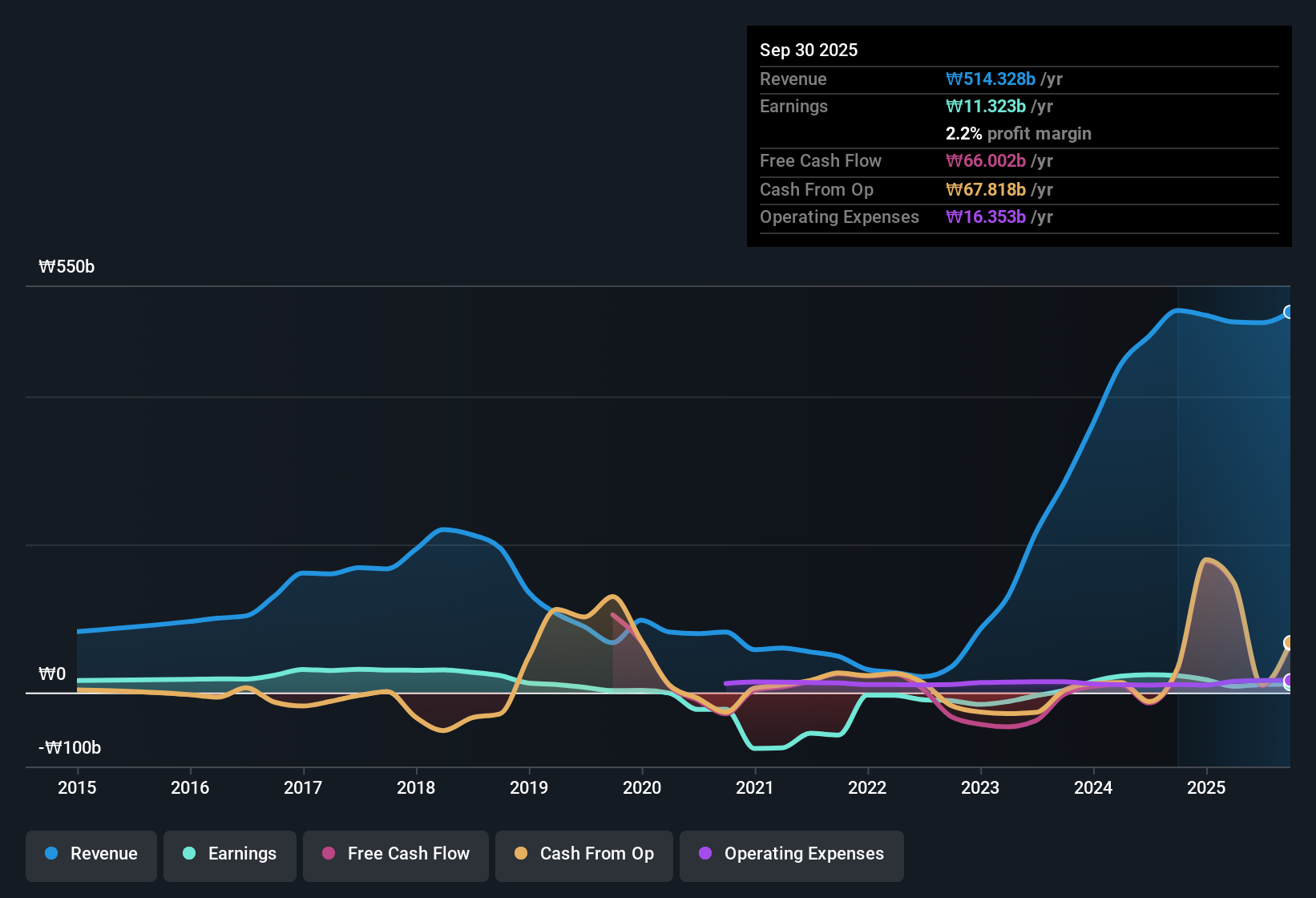Select the 2015 label on the timeline
Viewport: 1316px width, 898px height.
tap(77, 788)
